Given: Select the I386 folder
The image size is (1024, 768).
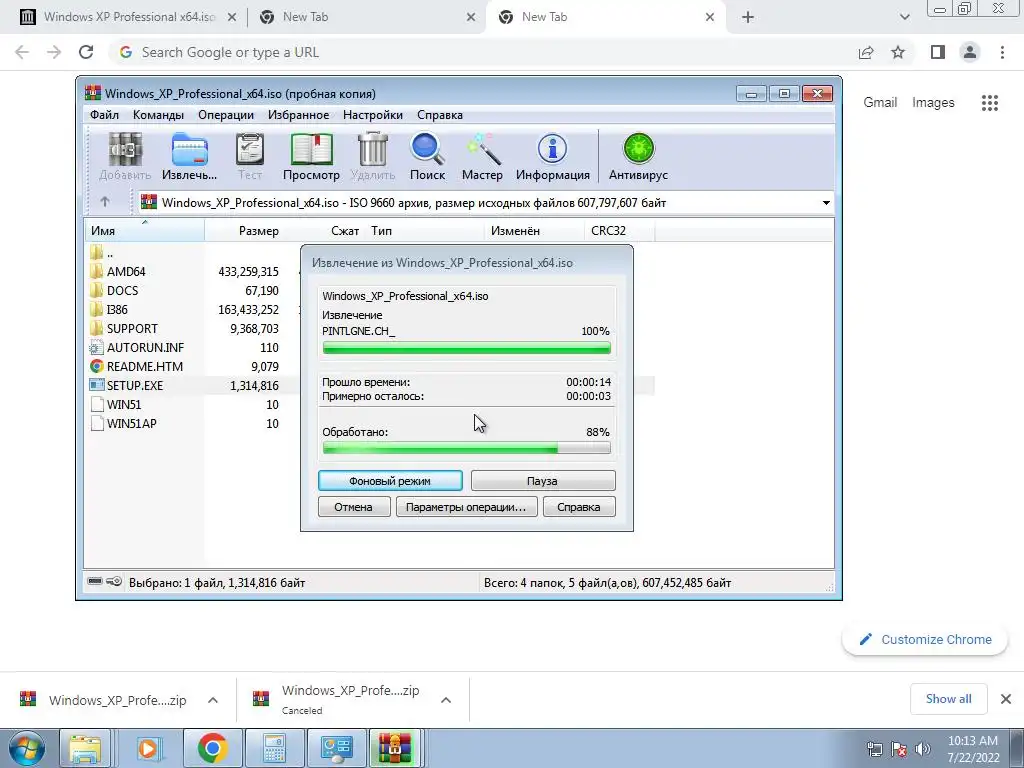Looking at the screenshot, I should click(x=109, y=309).
